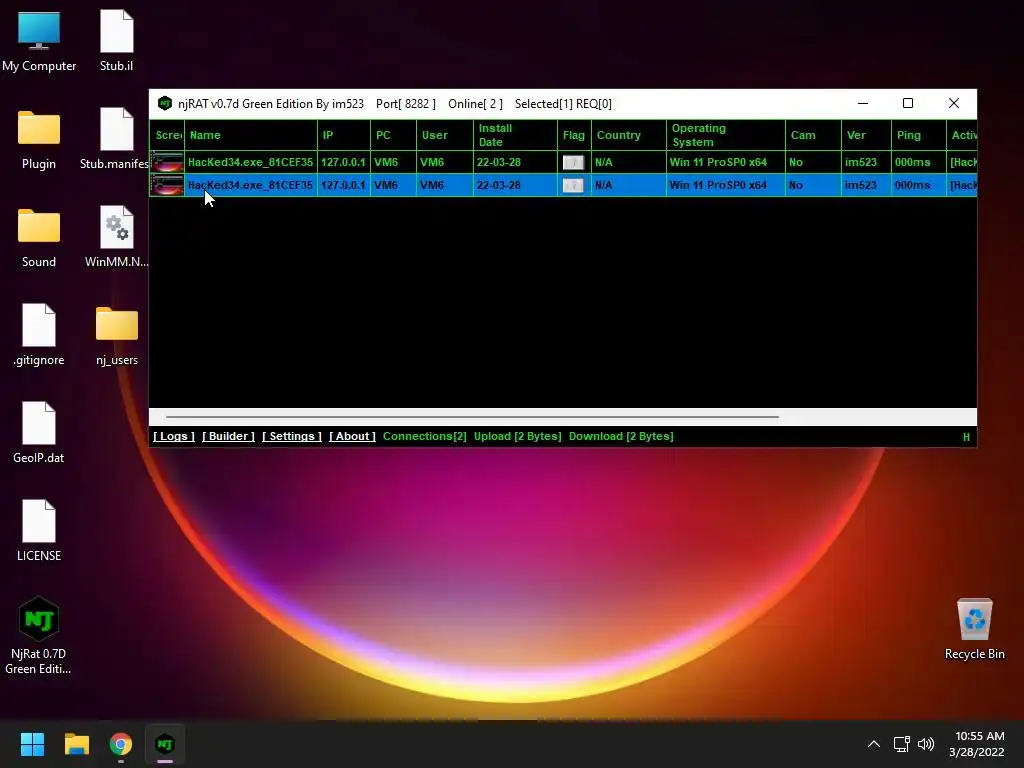The image size is (1024, 768).
Task: Click the green H at status bar end
Action: tap(966, 438)
